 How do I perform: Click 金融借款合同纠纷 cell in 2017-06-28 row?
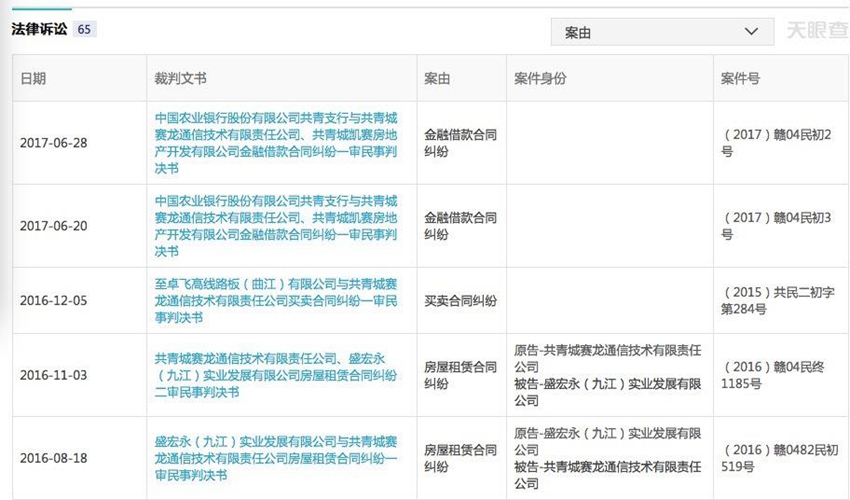tap(460, 143)
